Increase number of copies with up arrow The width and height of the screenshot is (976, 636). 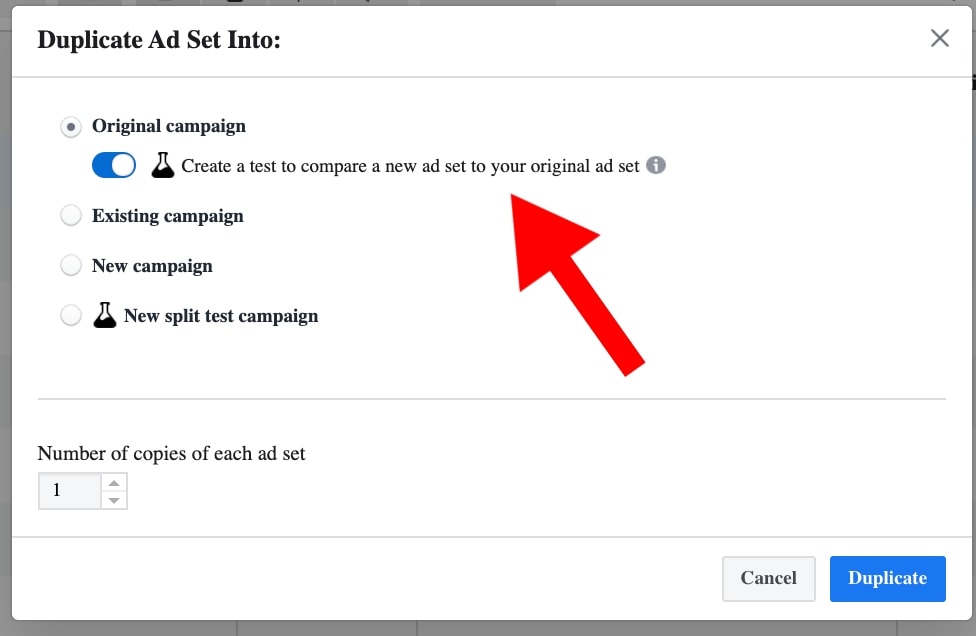pos(114,483)
